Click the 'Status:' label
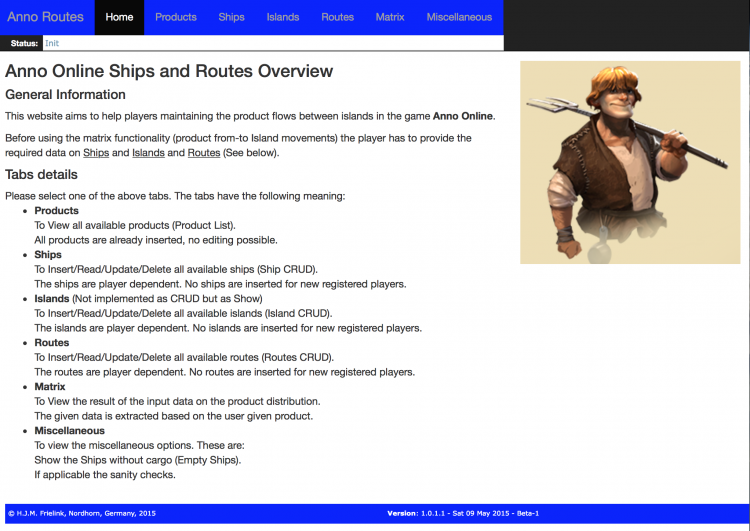Screen dimensions: 750x531 24,43
